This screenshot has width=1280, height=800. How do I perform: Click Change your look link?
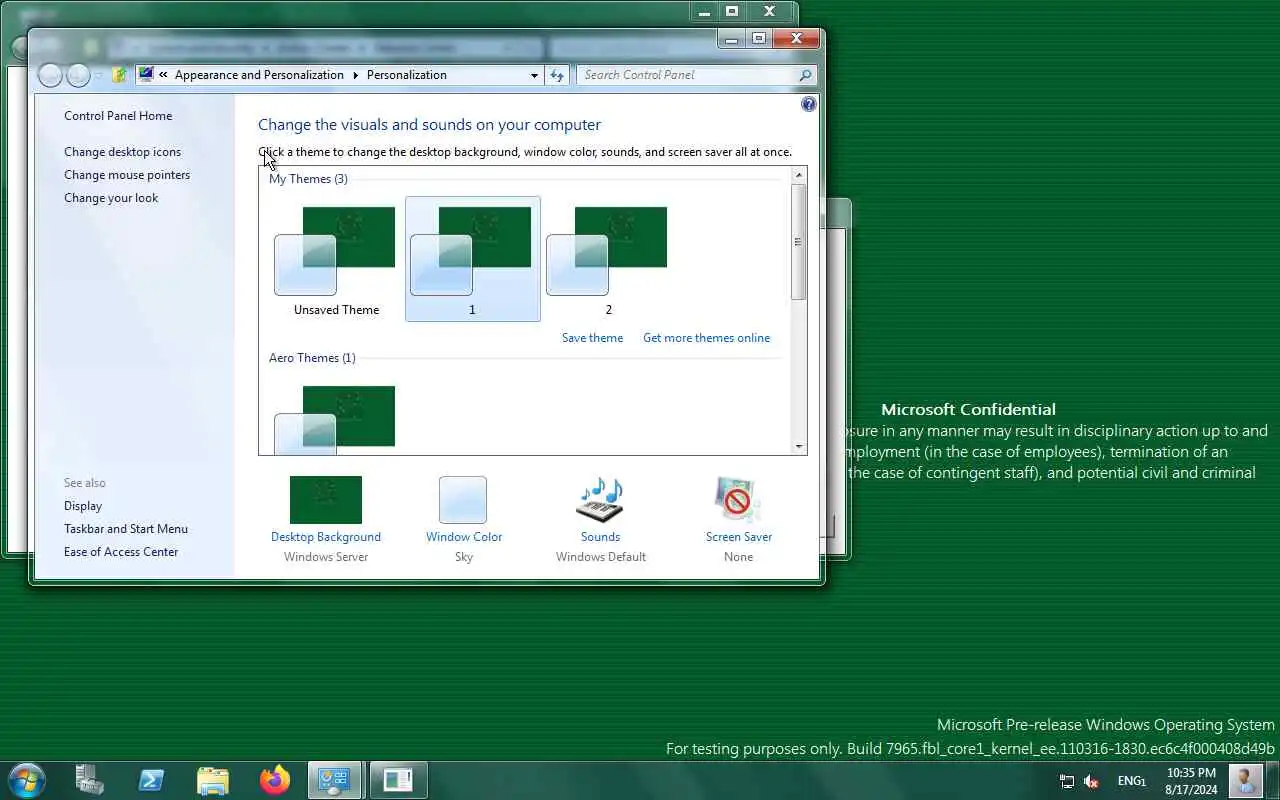(111, 198)
